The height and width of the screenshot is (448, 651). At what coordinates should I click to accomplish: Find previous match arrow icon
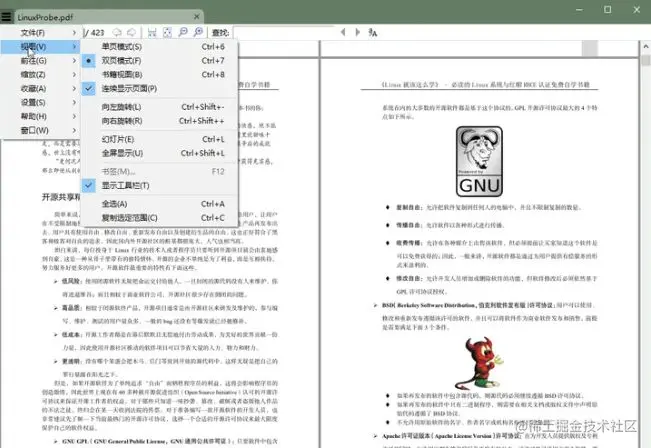point(343,32)
